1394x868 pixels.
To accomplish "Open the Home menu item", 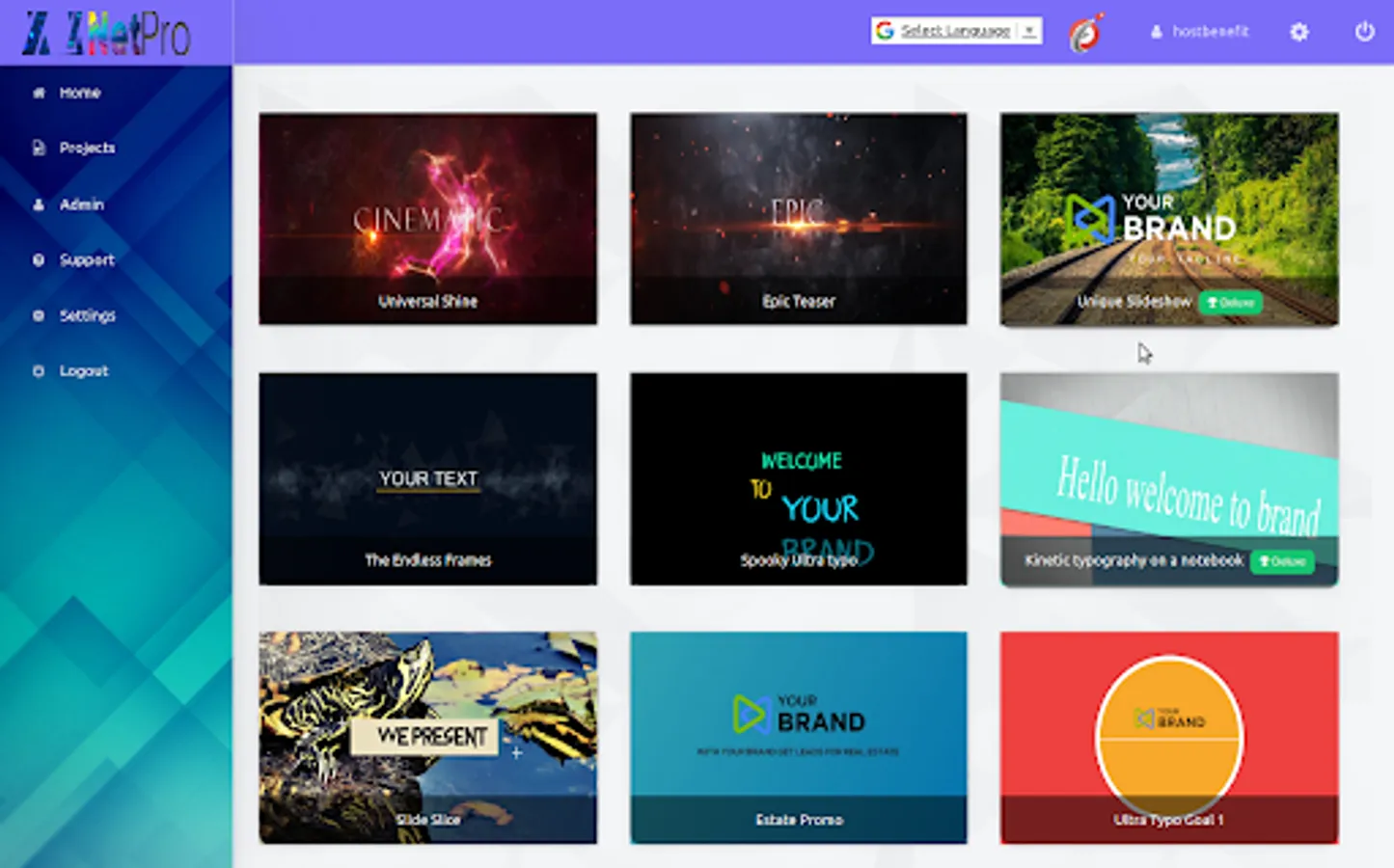I will [80, 93].
